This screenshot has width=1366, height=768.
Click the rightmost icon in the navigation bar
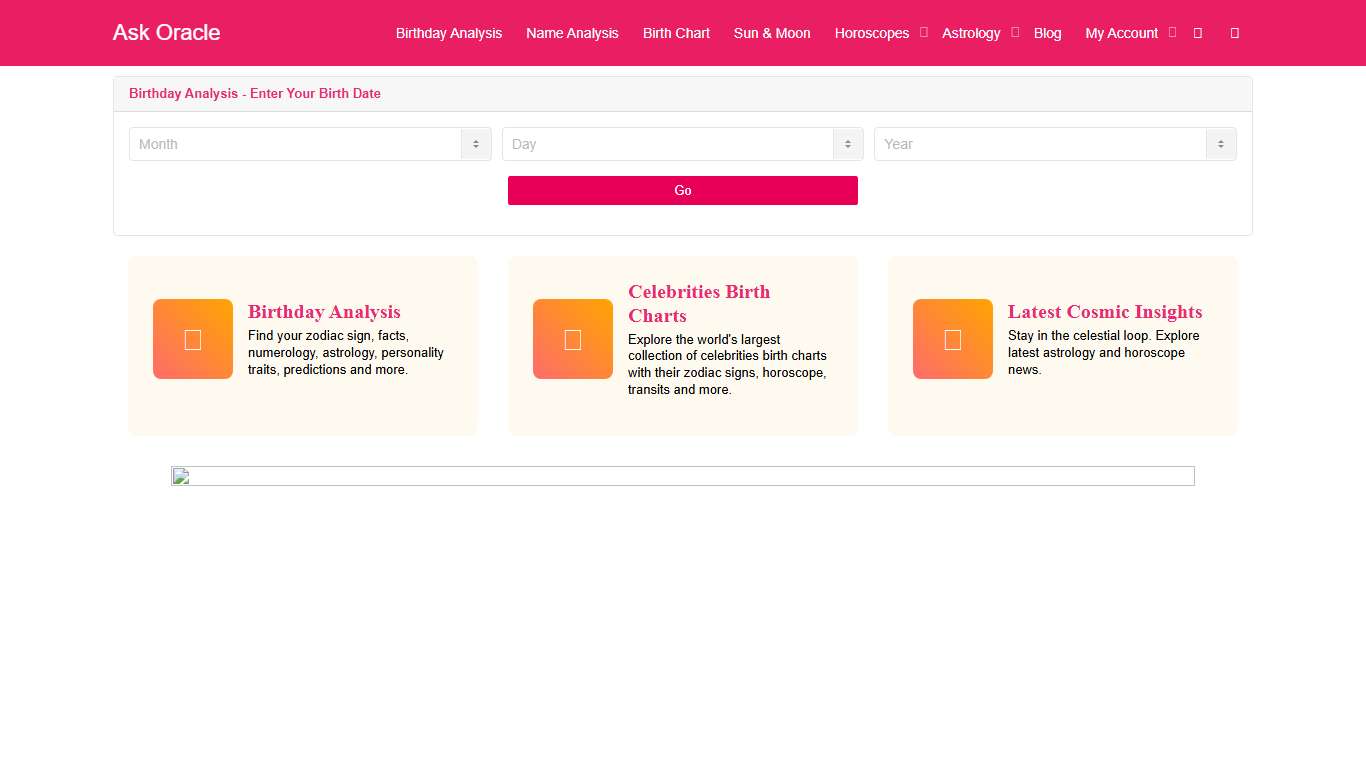[x=1234, y=32]
